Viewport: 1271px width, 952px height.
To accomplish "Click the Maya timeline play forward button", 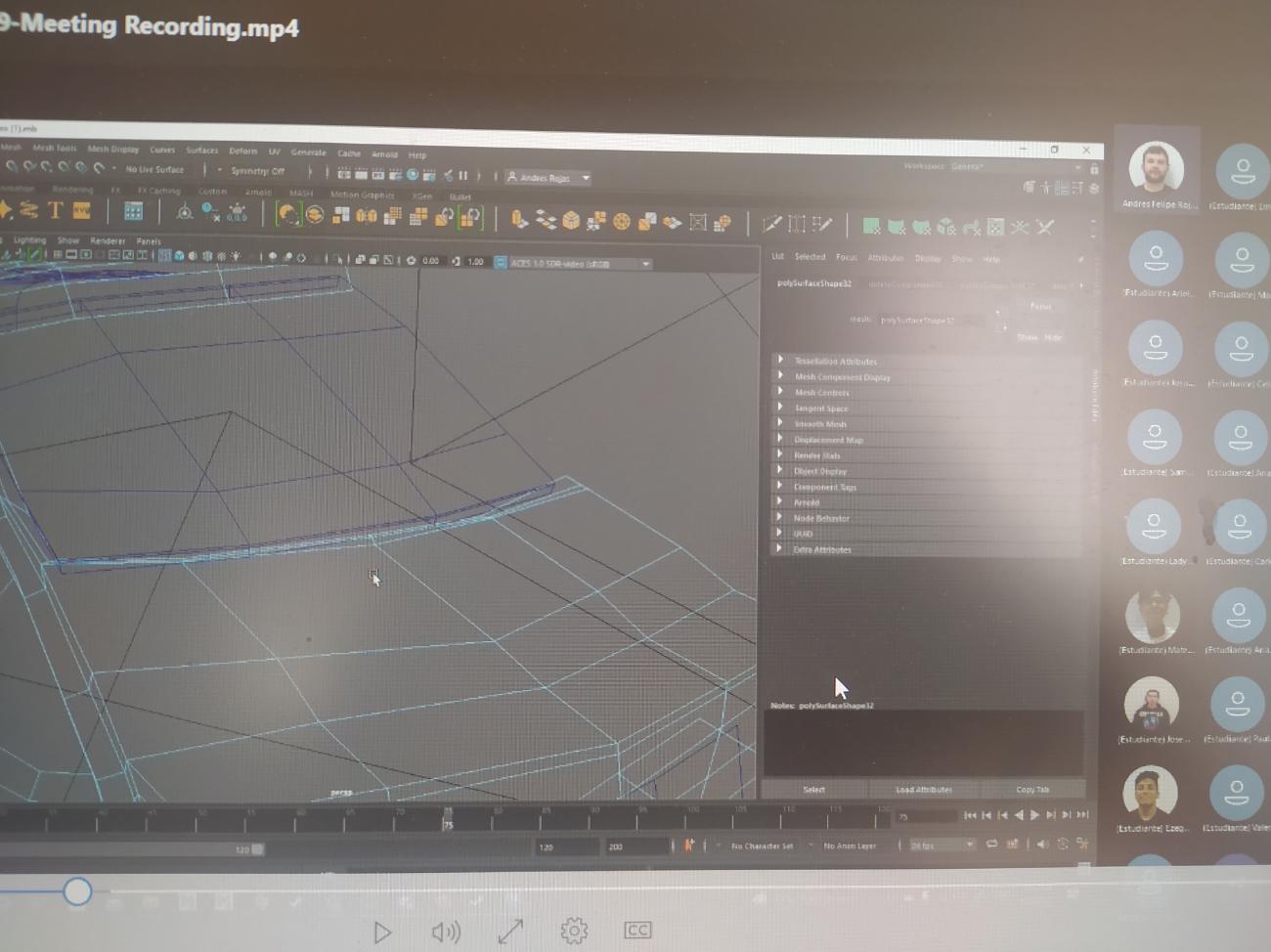I will click(1034, 814).
